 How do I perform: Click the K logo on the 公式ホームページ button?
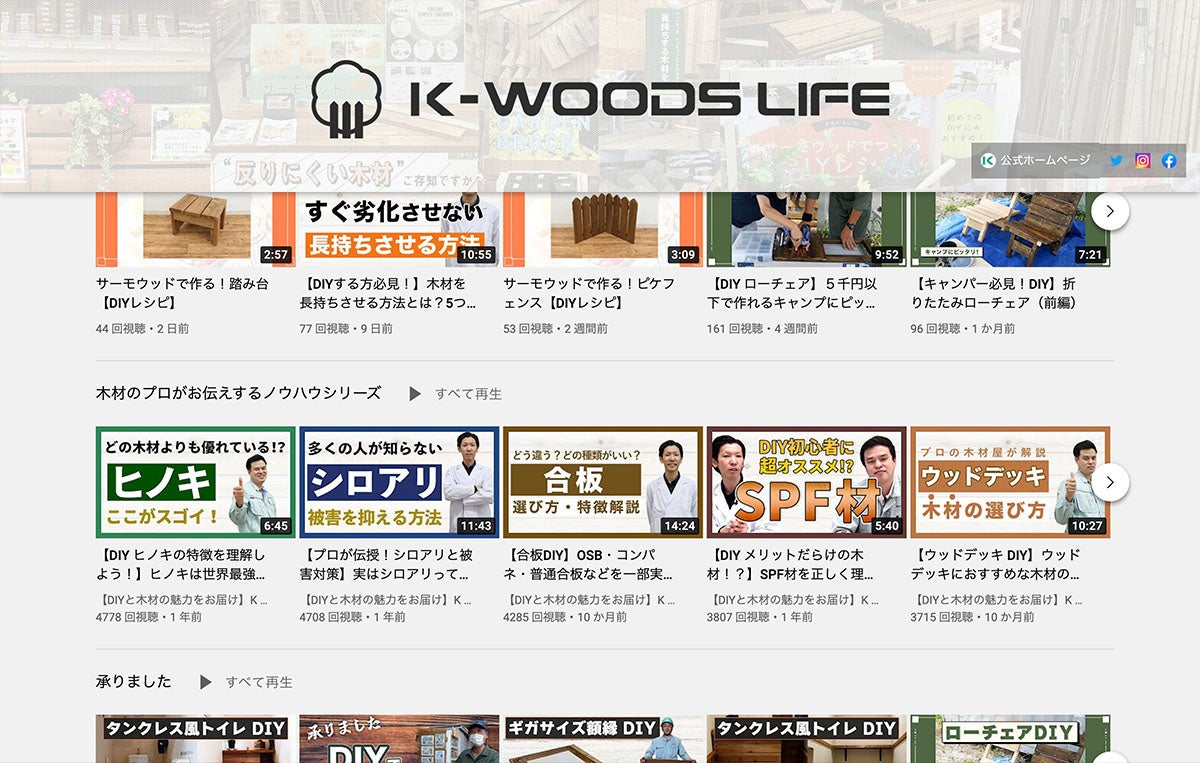989,159
